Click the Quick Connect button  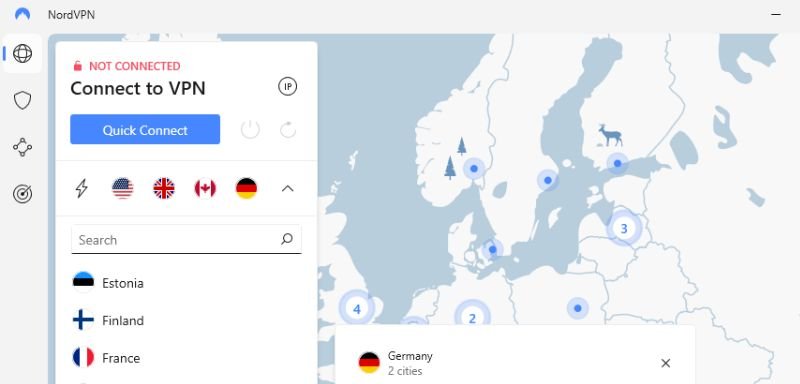pyautogui.click(x=145, y=130)
